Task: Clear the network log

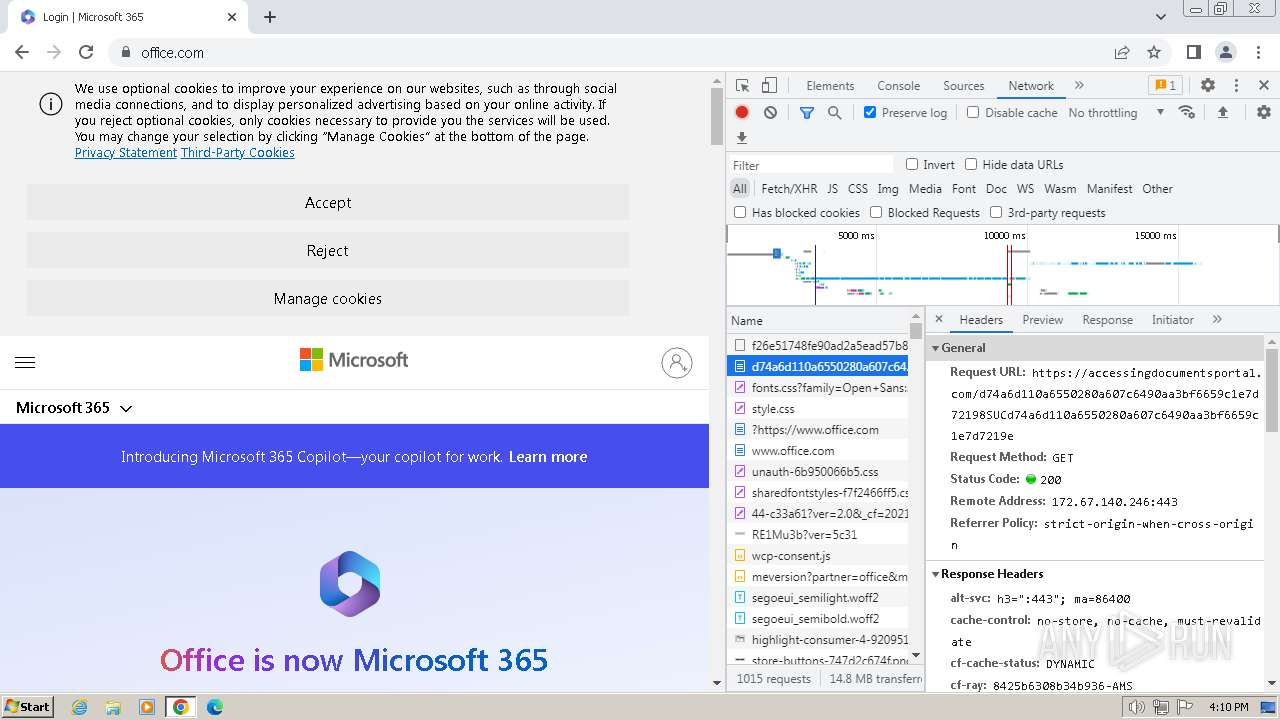Action: pyautogui.click(x=770, y=113)
